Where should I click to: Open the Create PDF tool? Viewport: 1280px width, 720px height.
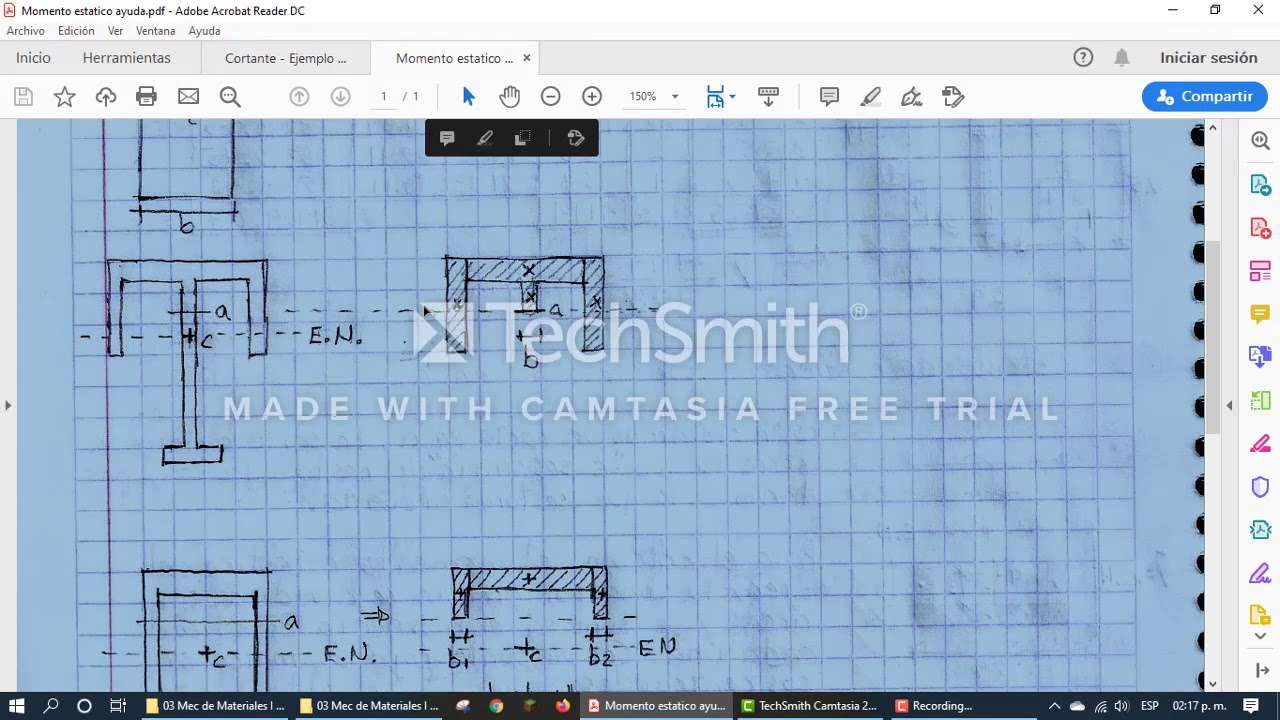point(1260,229)
